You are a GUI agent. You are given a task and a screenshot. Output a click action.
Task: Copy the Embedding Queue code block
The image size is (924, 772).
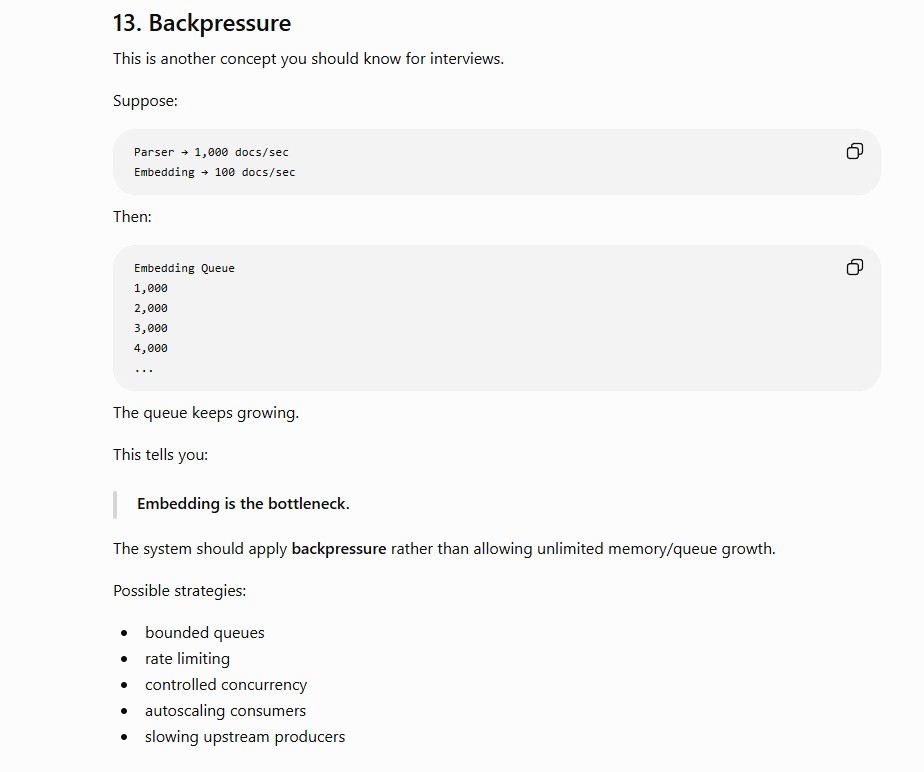(x=854, y=268)
